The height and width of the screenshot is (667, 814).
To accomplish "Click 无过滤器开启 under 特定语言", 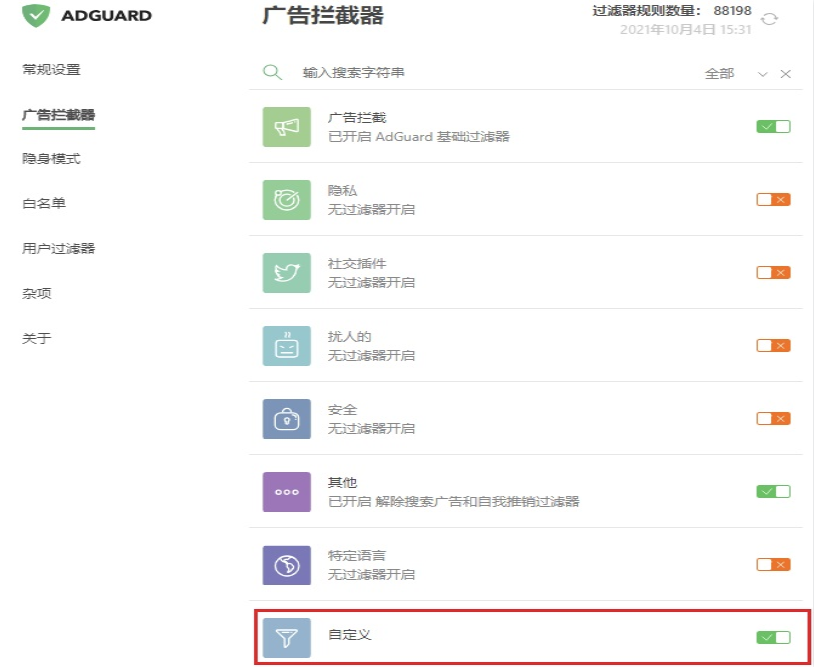I will [371, 574].
